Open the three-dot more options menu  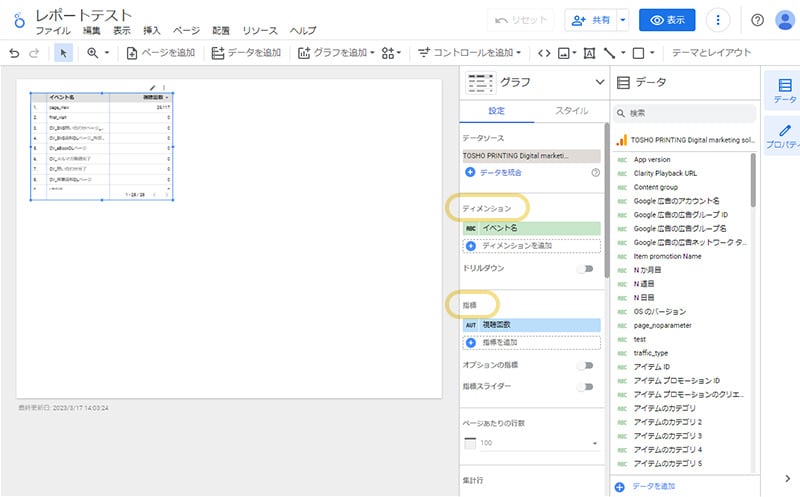coord(718,20)
